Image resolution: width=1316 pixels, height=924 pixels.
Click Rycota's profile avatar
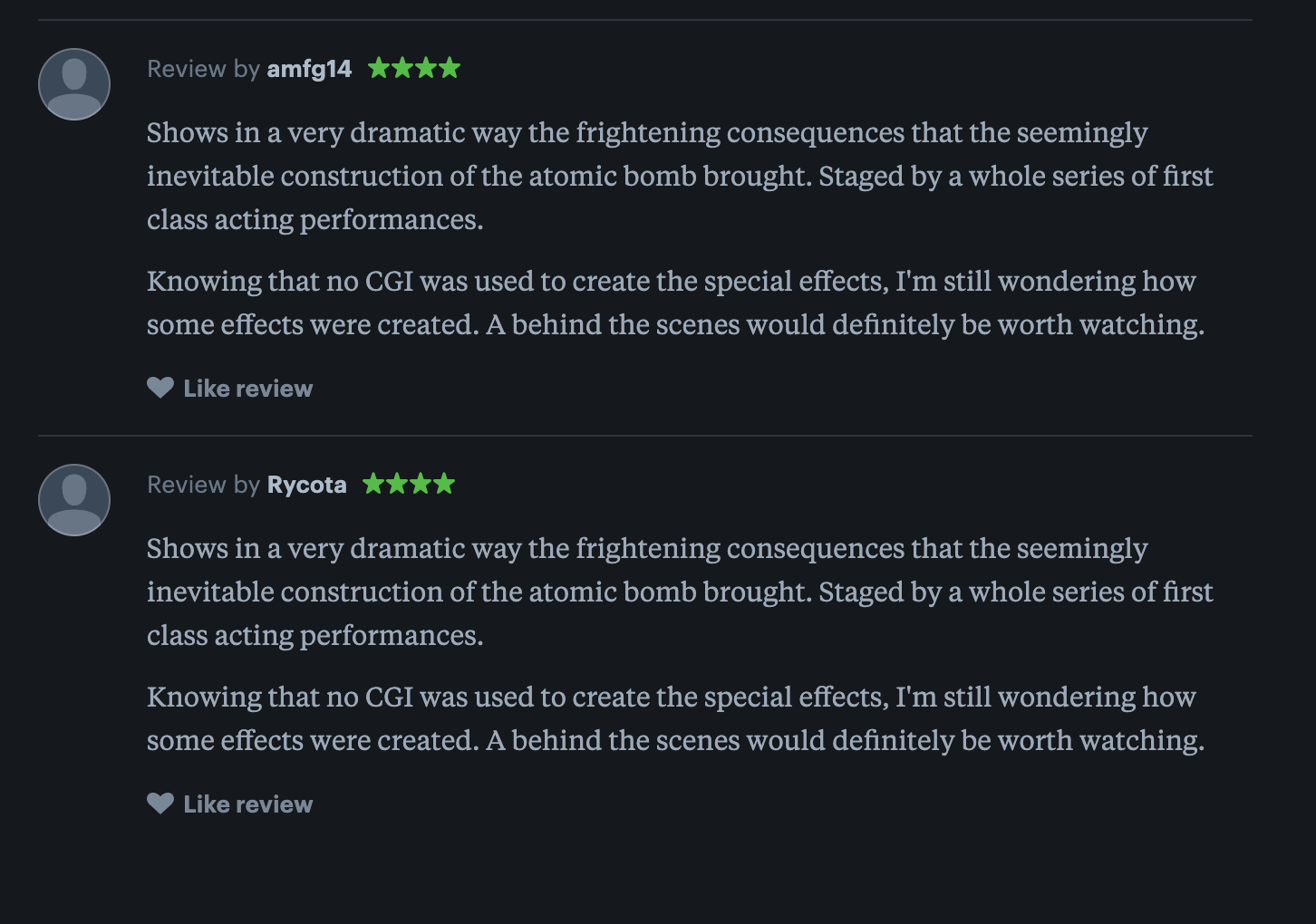(x=73, y=499)
